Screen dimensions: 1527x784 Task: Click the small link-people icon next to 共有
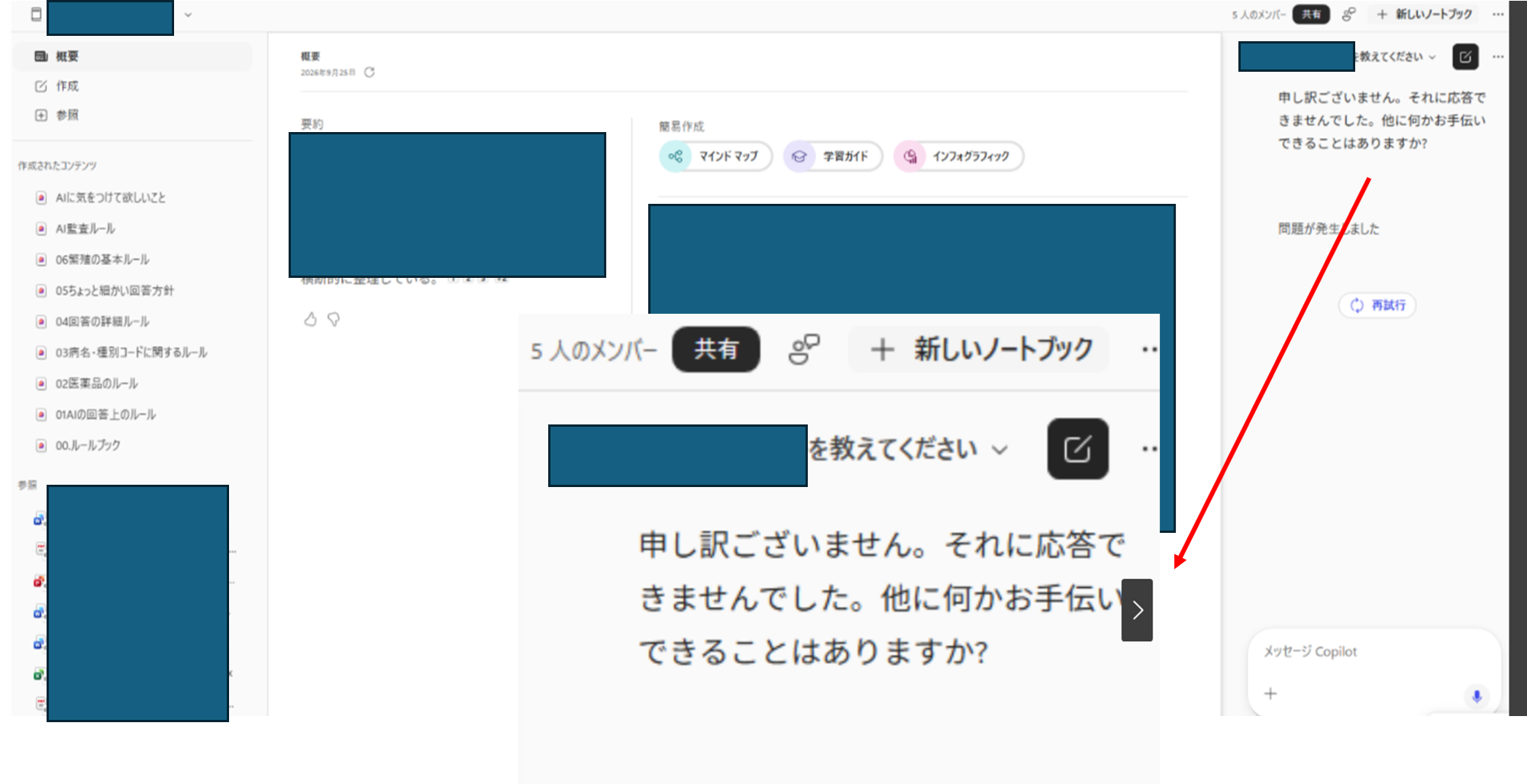(x=1349, y=15)
